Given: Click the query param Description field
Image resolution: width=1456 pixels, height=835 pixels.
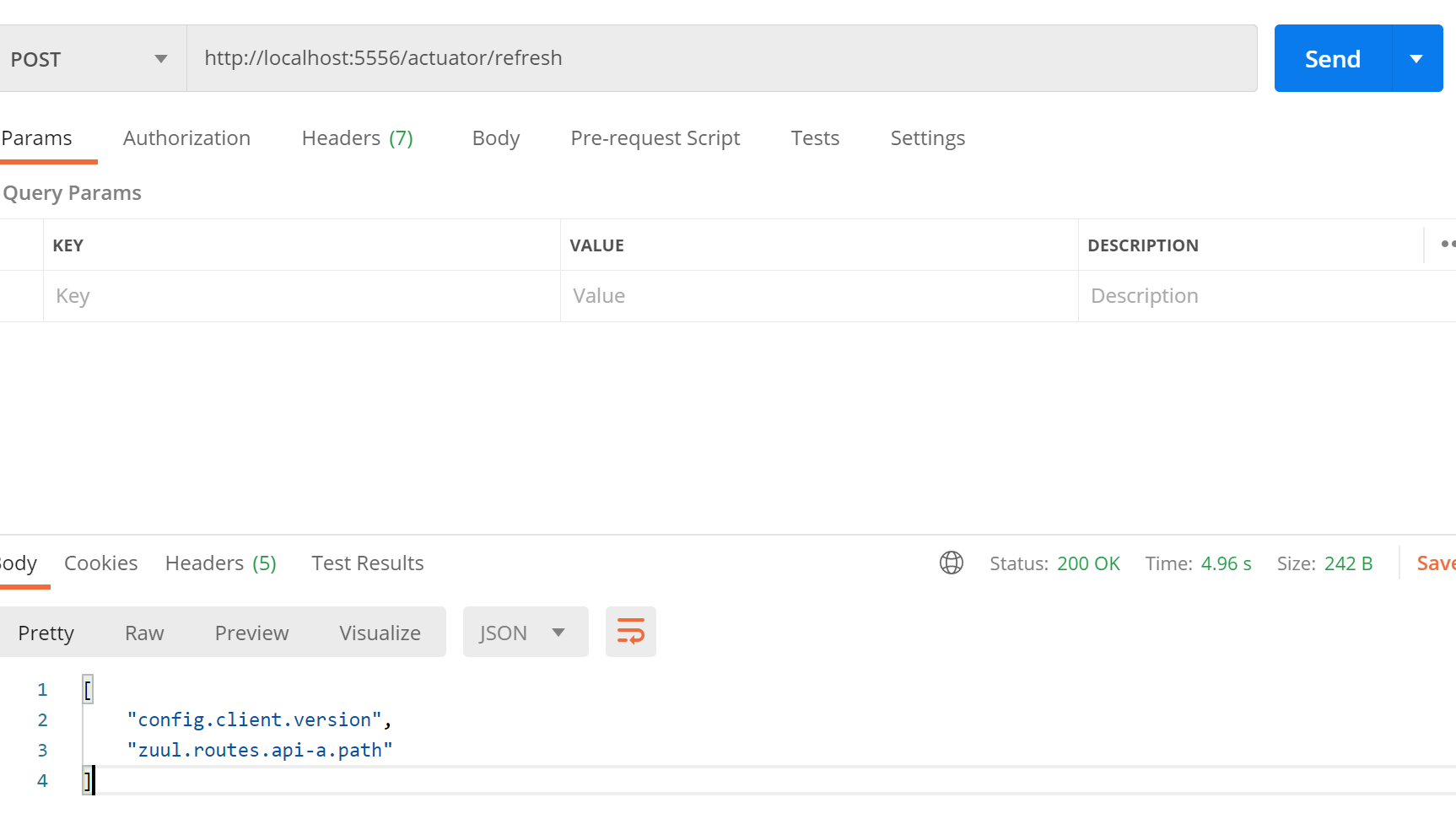Looking at the screenshot, I should [1267, 296].
